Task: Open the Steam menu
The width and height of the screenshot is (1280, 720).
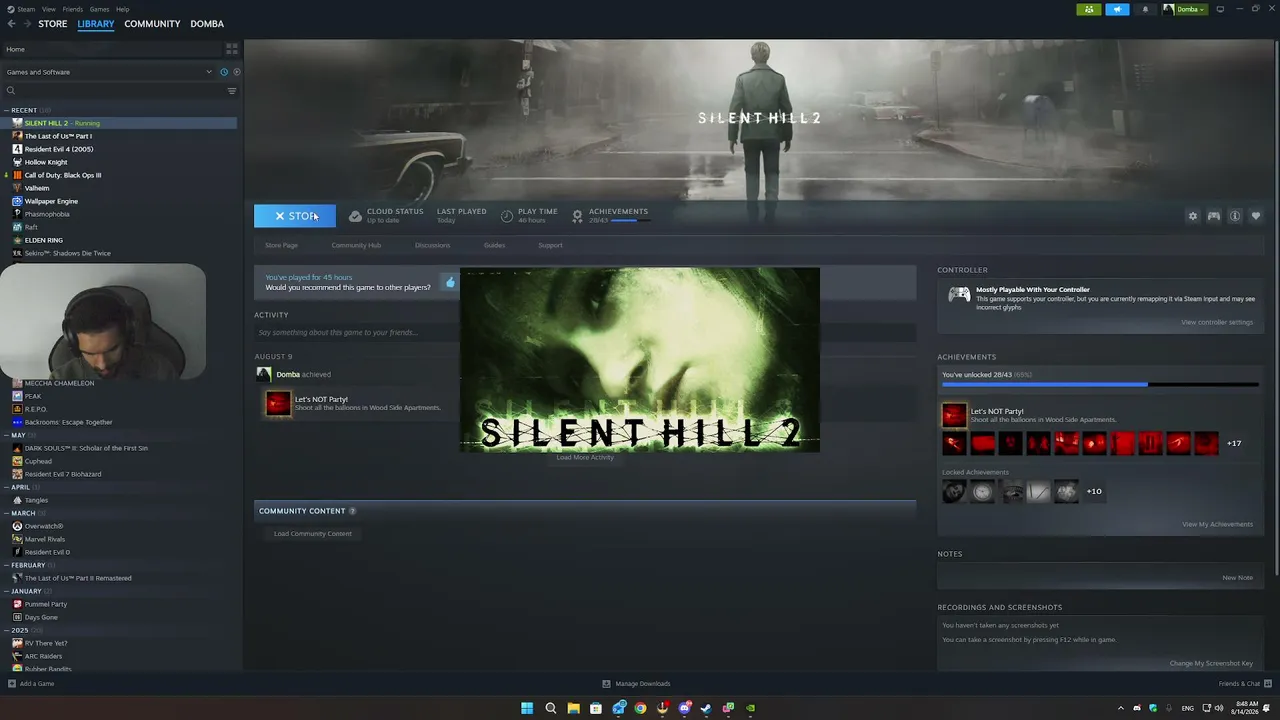Action: coord(24,9)
